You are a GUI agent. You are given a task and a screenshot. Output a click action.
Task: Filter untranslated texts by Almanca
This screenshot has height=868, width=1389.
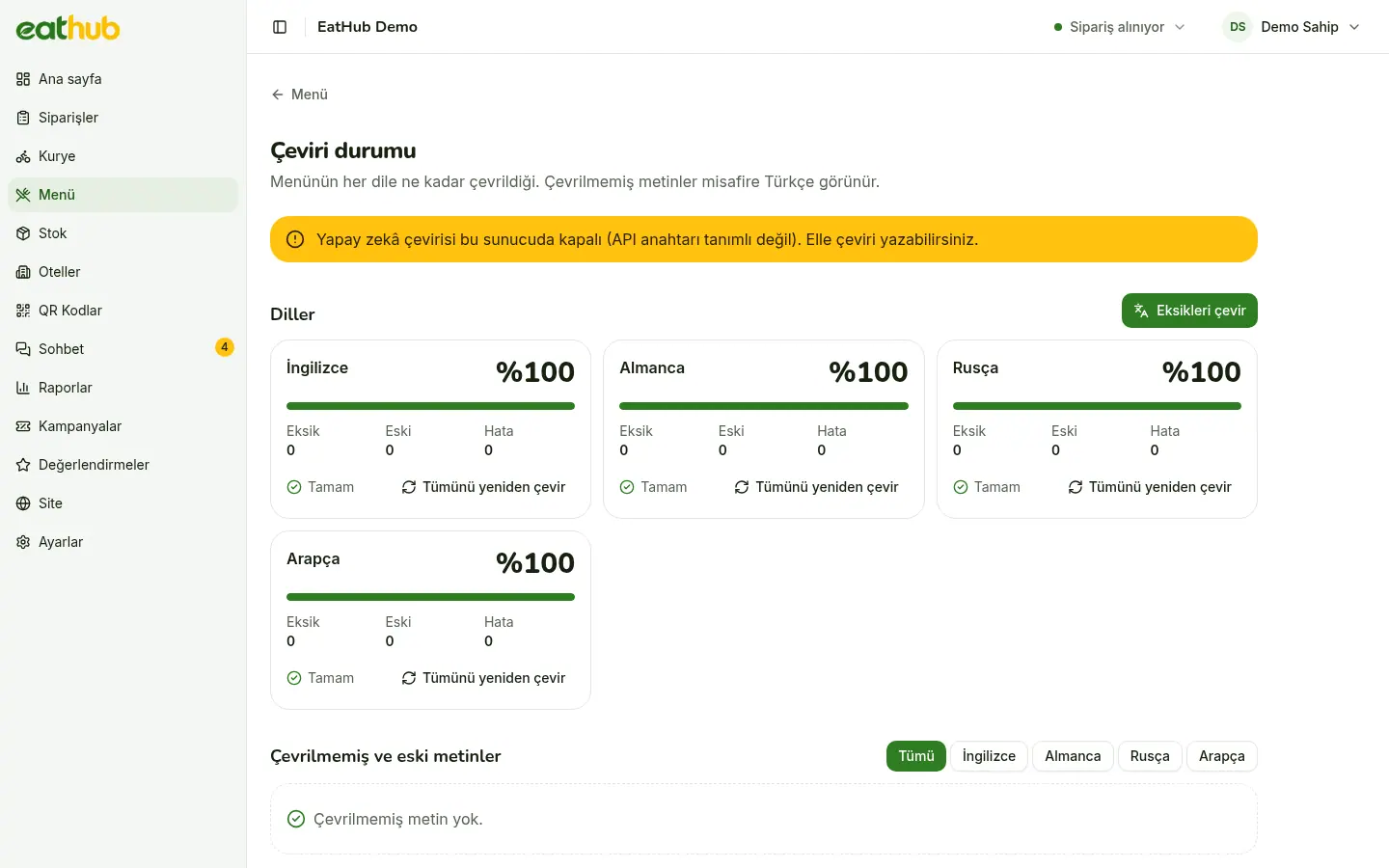click(x=1073, y=756)
